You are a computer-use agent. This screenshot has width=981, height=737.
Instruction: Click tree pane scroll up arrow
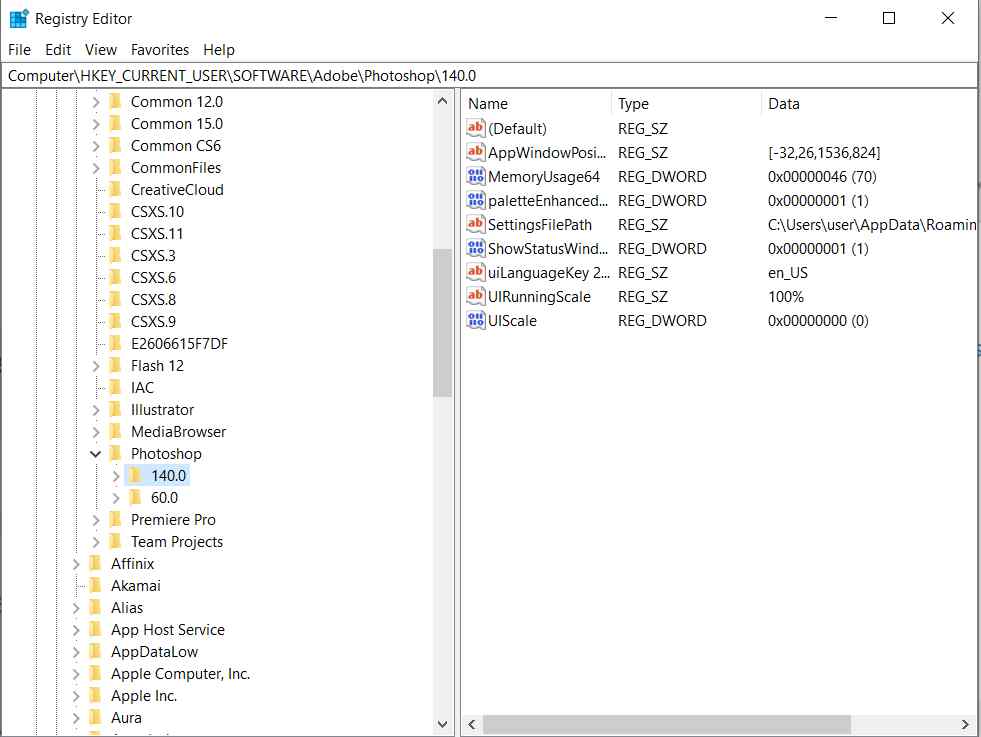[442, 100]
